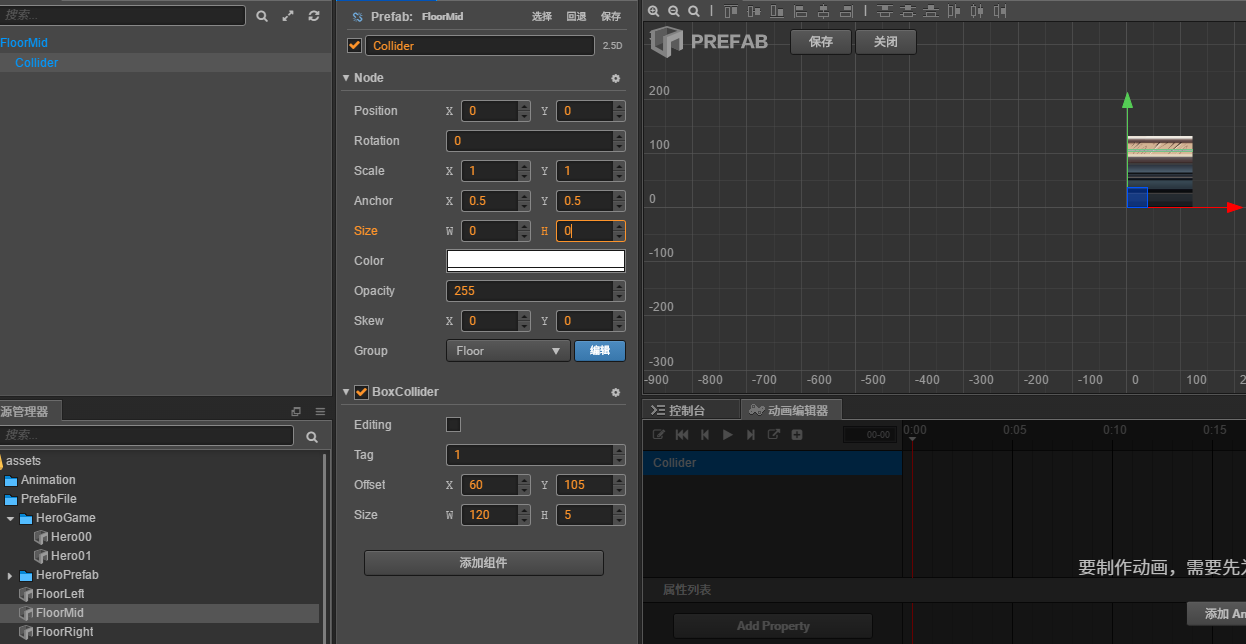The image size is (1246, 644).
Task: Click 保存 in the Prefab header
Action: (x=611, y=17)
